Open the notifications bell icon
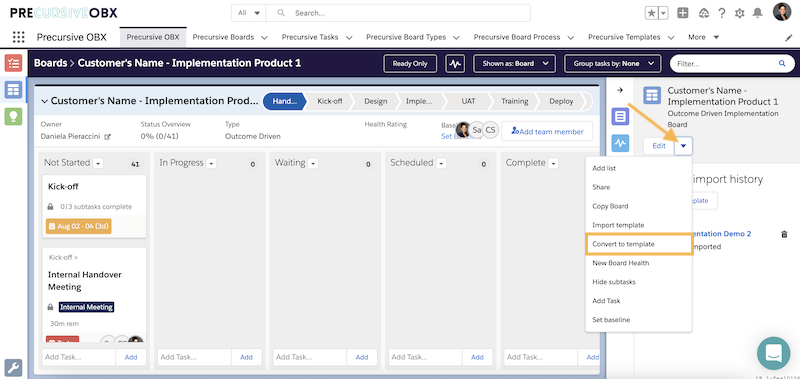This screenshot has height=379, width=800. click(758, 13)
